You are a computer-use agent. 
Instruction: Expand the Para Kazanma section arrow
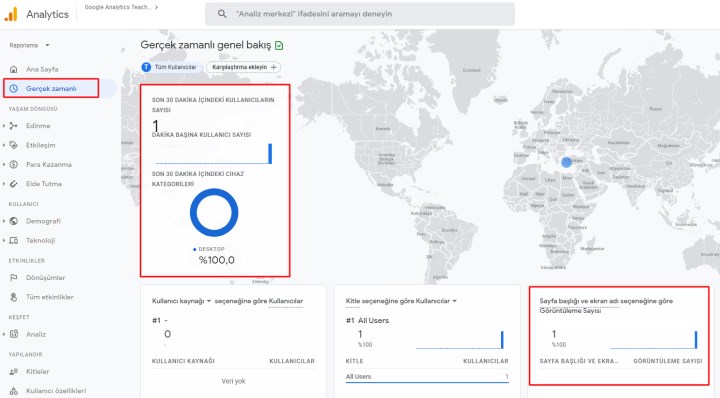click(4, 164)
